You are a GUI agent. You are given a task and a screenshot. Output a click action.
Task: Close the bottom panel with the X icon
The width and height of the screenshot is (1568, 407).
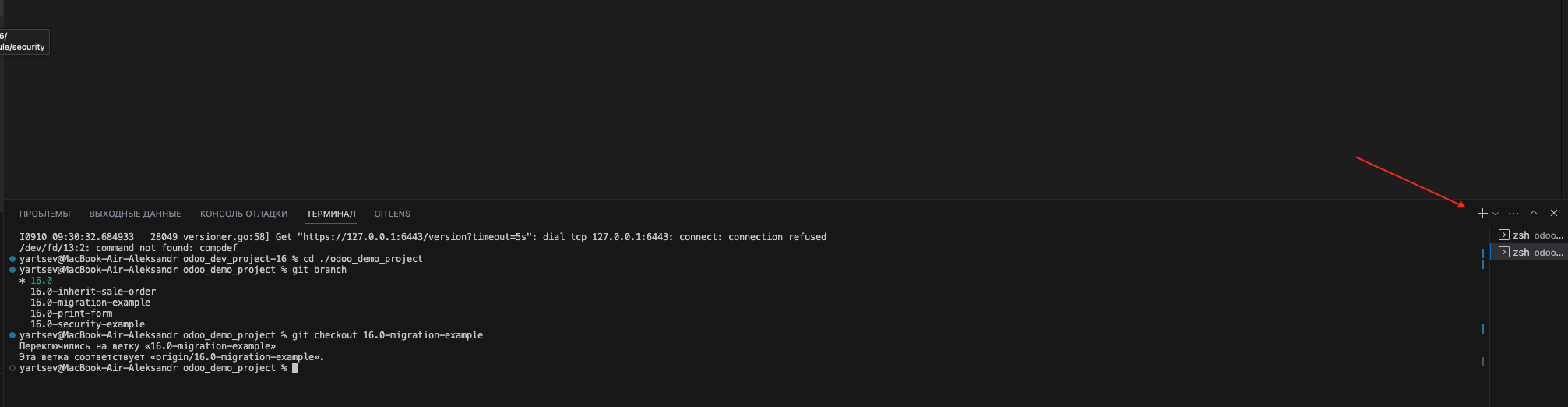point(1554,213)
